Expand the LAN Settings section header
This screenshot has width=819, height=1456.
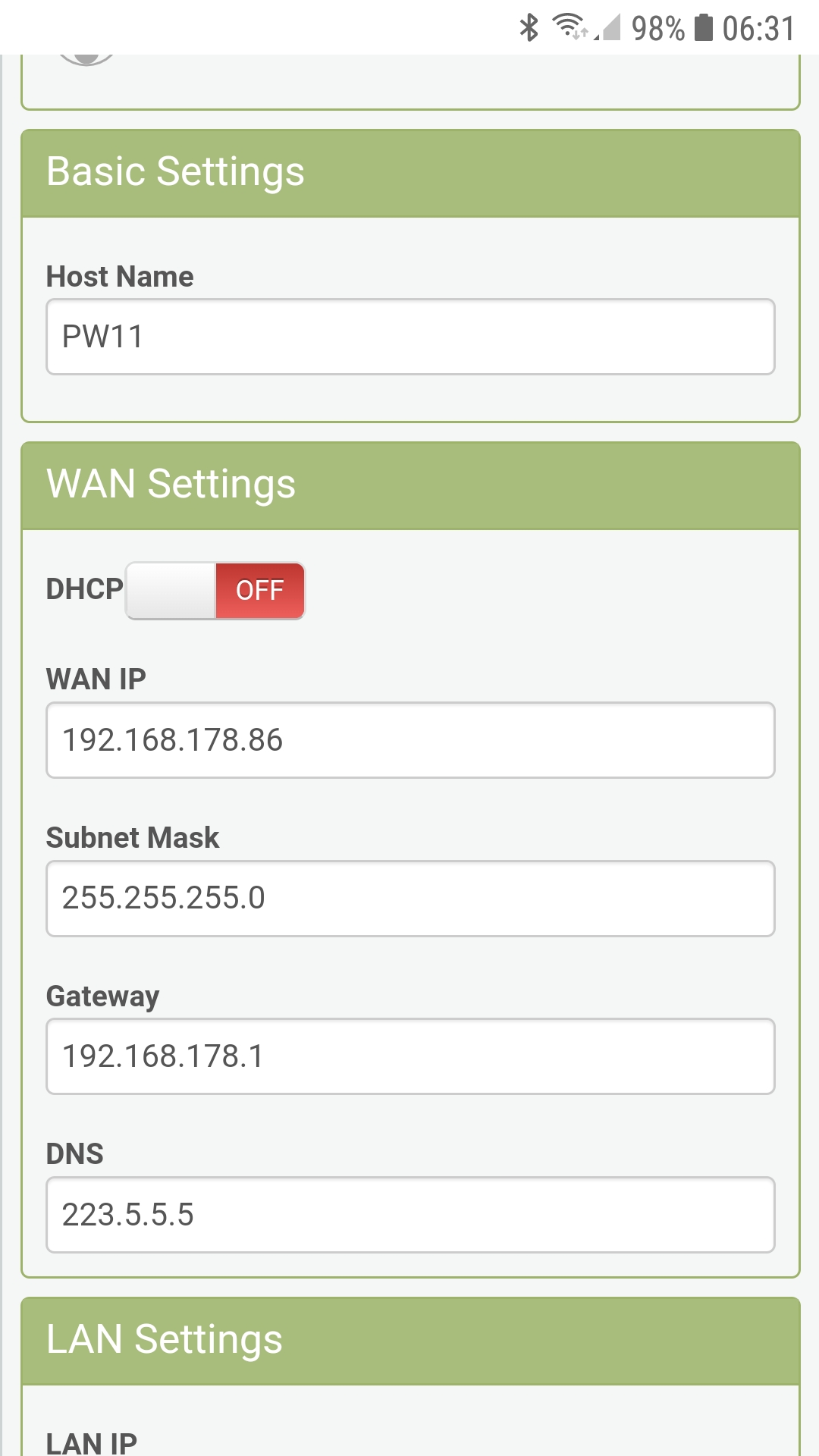[x=410, y=1341]
